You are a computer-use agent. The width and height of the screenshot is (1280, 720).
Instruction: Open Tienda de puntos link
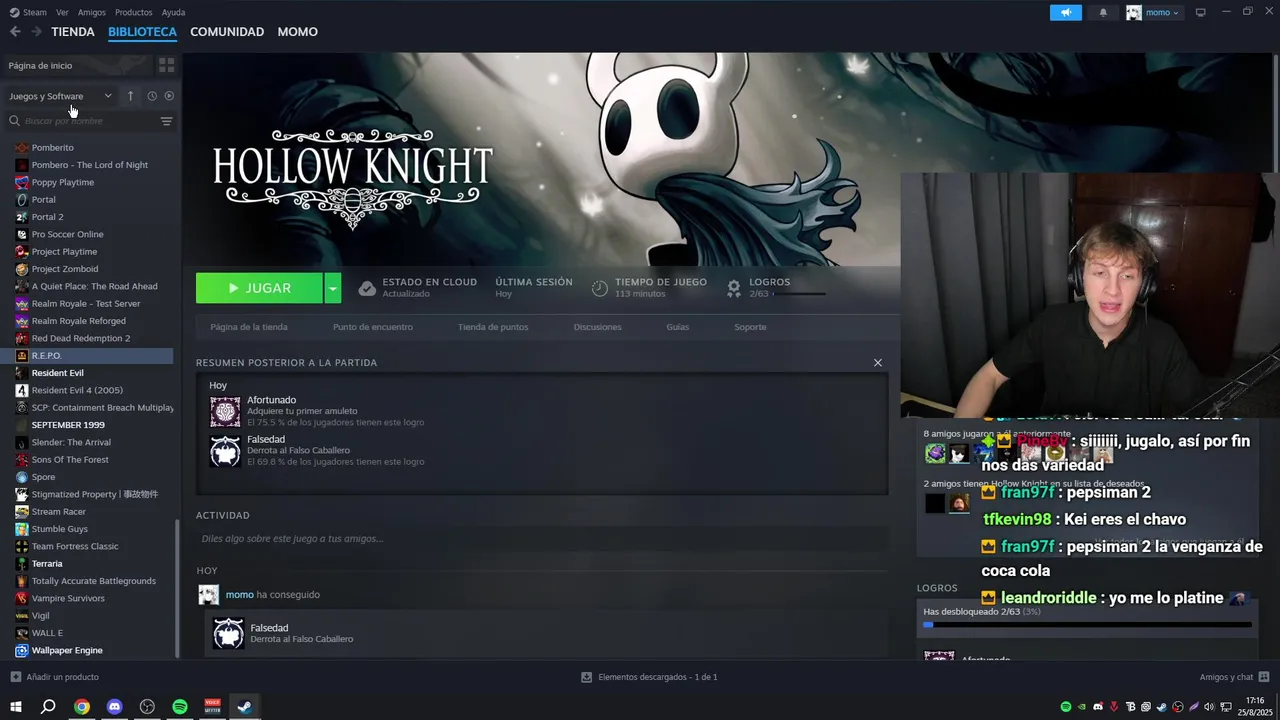(493, 327)
